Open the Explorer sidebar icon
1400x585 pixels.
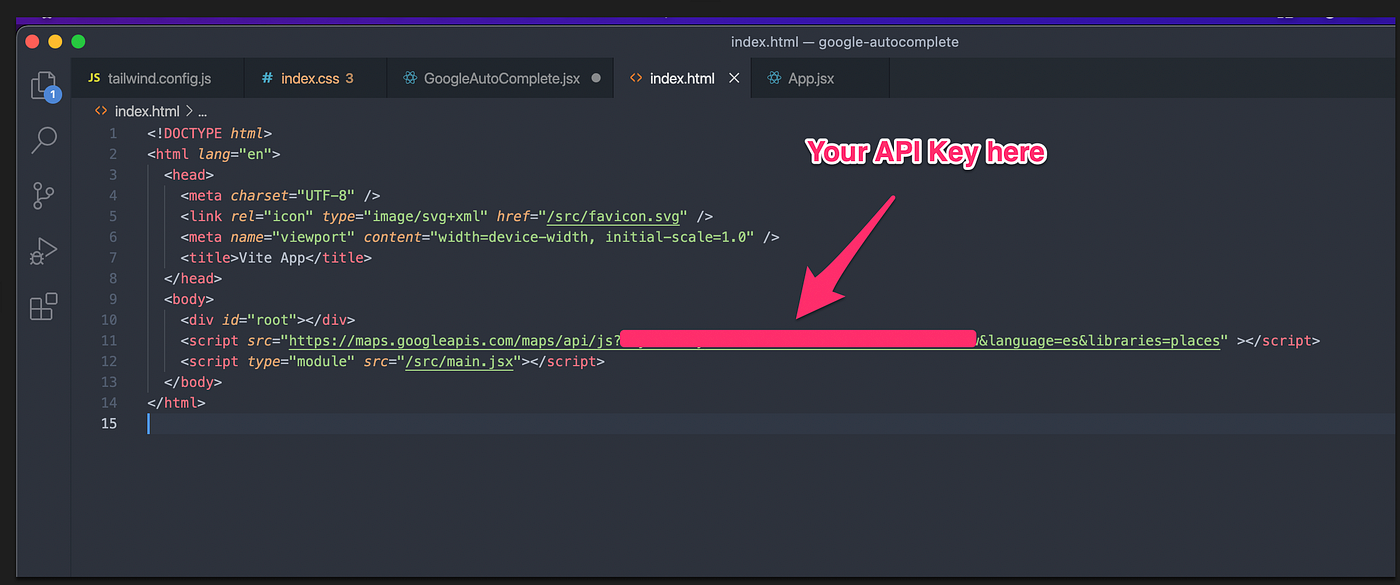tap(43, 85)
